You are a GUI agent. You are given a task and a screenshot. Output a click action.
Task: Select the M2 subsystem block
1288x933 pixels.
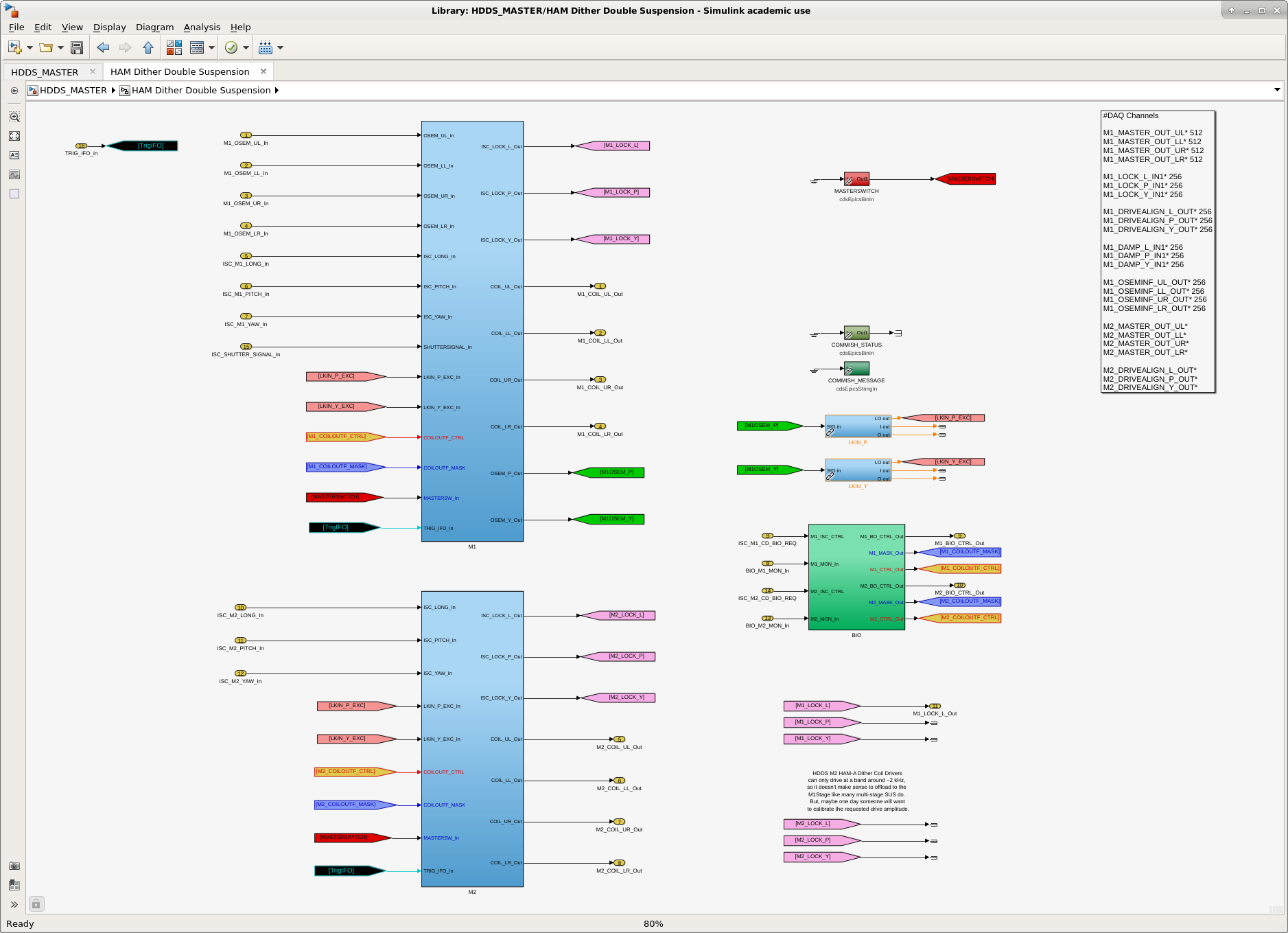point(472,739)
